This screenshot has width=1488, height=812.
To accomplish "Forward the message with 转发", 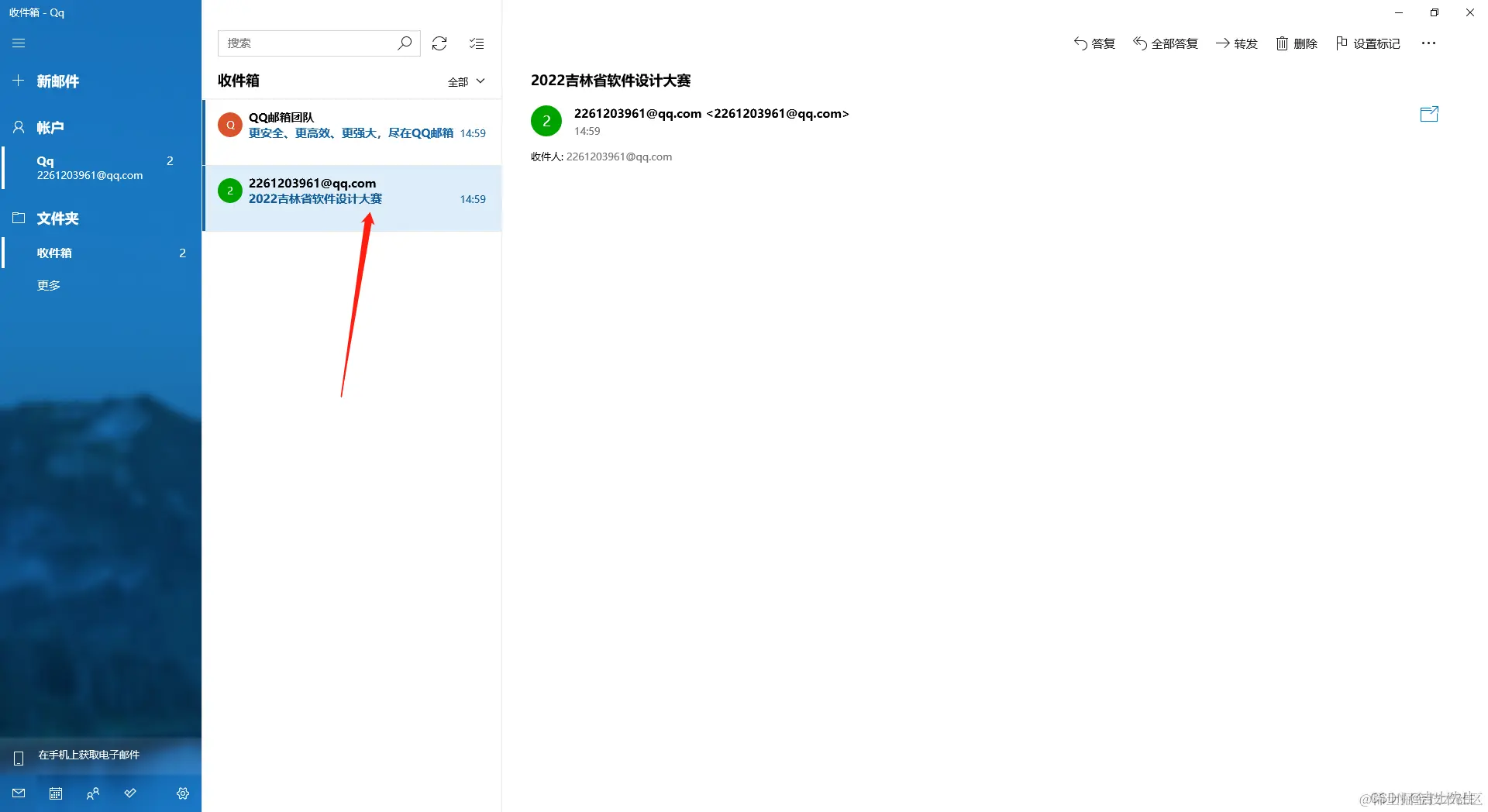I will coord(1237,43).
